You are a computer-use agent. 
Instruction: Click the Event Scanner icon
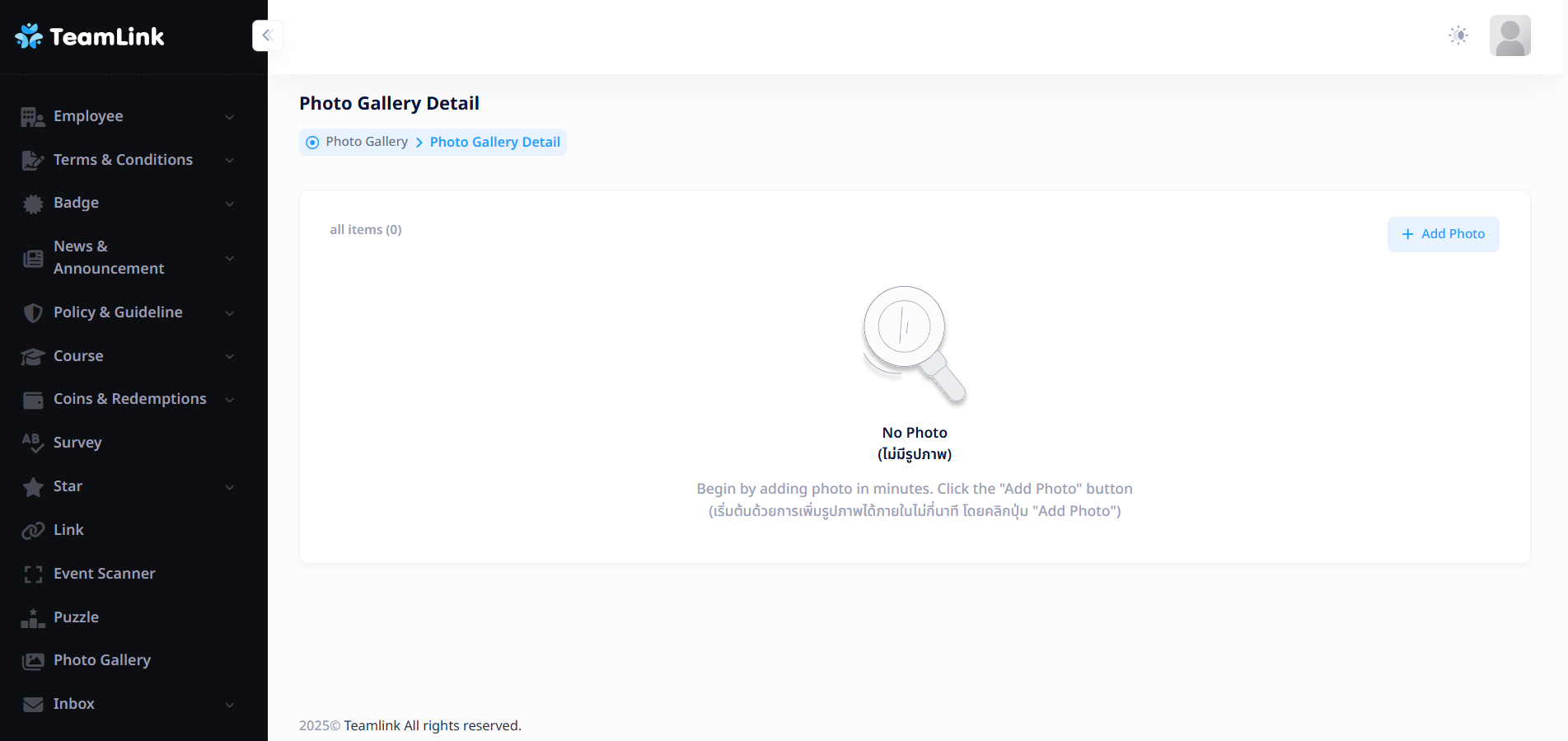tap(33, 574)
